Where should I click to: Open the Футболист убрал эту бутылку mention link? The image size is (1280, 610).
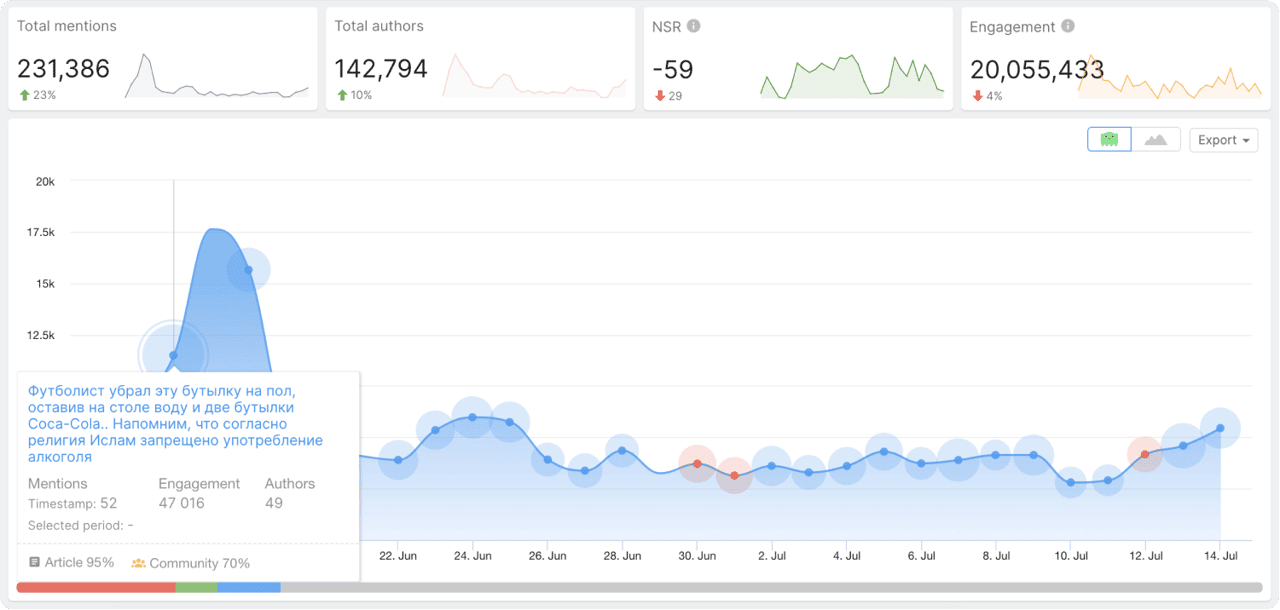click(176, 424)
